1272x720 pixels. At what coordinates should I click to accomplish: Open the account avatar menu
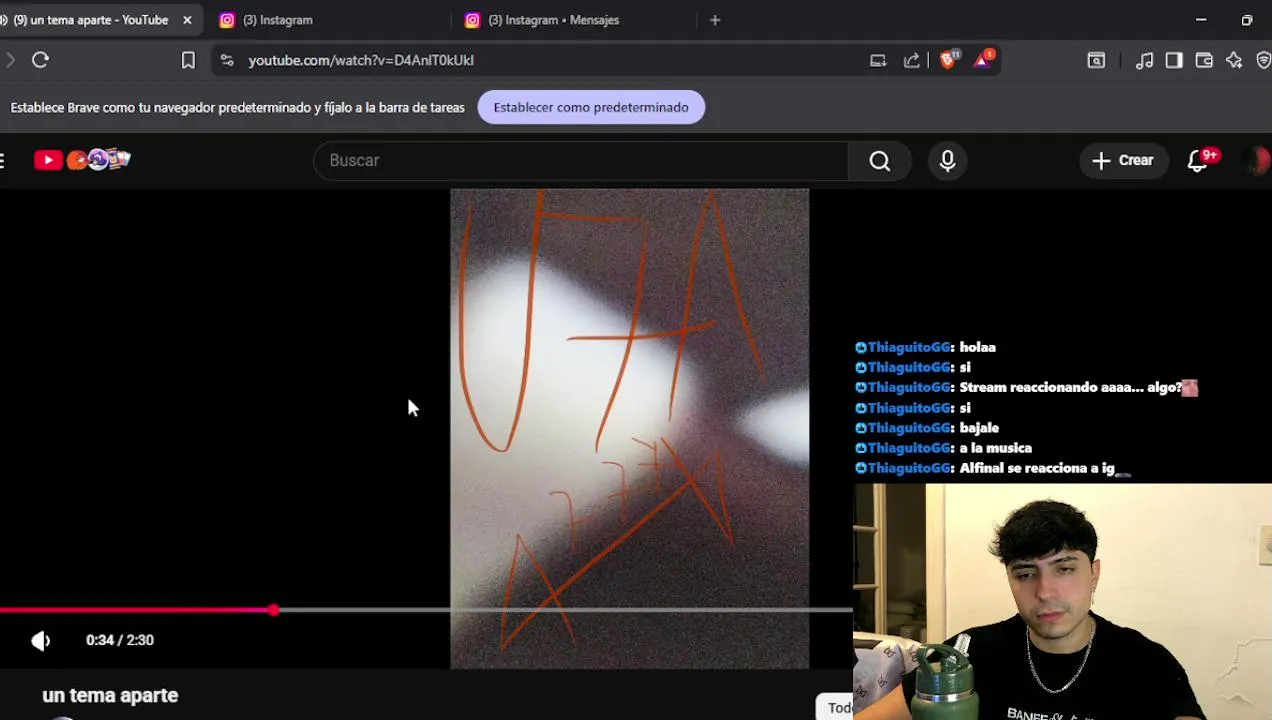[x=1256, y=160]
